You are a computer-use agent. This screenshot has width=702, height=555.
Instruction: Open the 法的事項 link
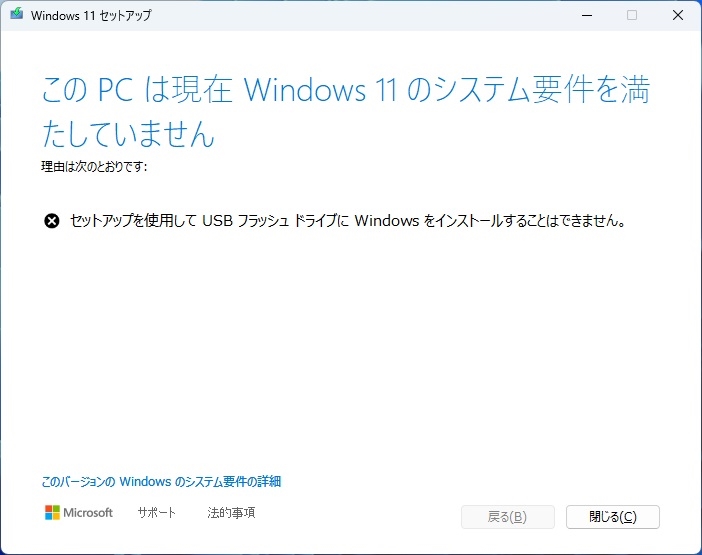(231, 512)
